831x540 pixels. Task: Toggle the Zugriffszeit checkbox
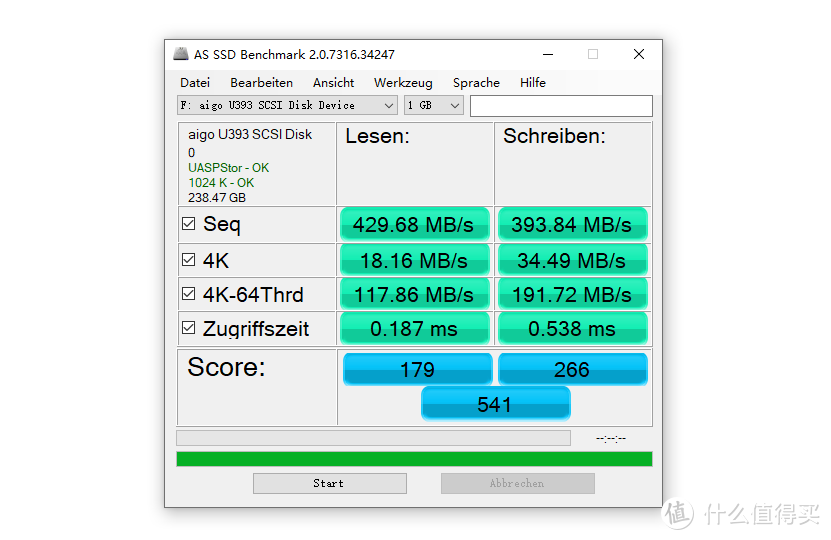(x=189, y=328)
